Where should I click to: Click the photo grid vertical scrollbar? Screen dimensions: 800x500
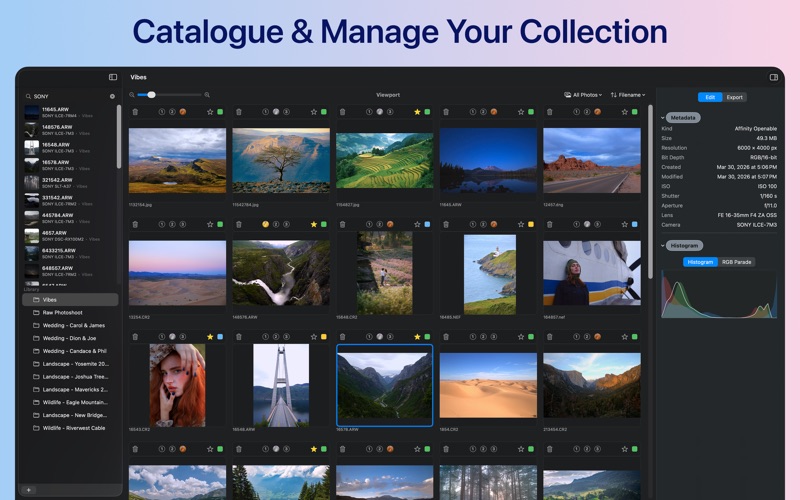tap(650, 192)
